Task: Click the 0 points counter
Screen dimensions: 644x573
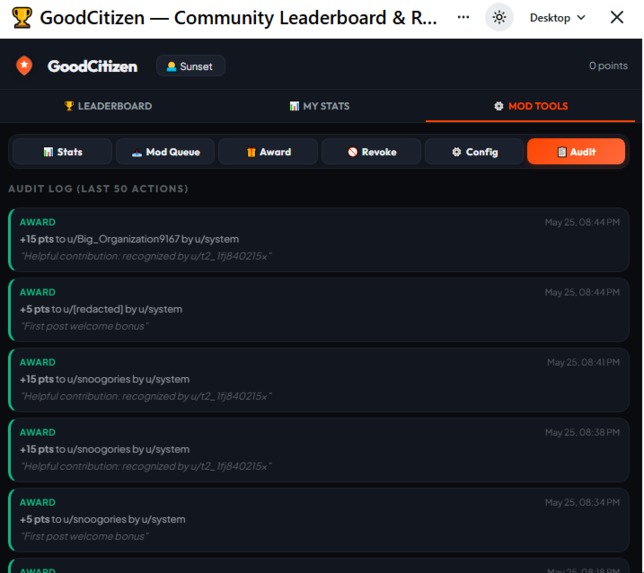Action: 608,66
